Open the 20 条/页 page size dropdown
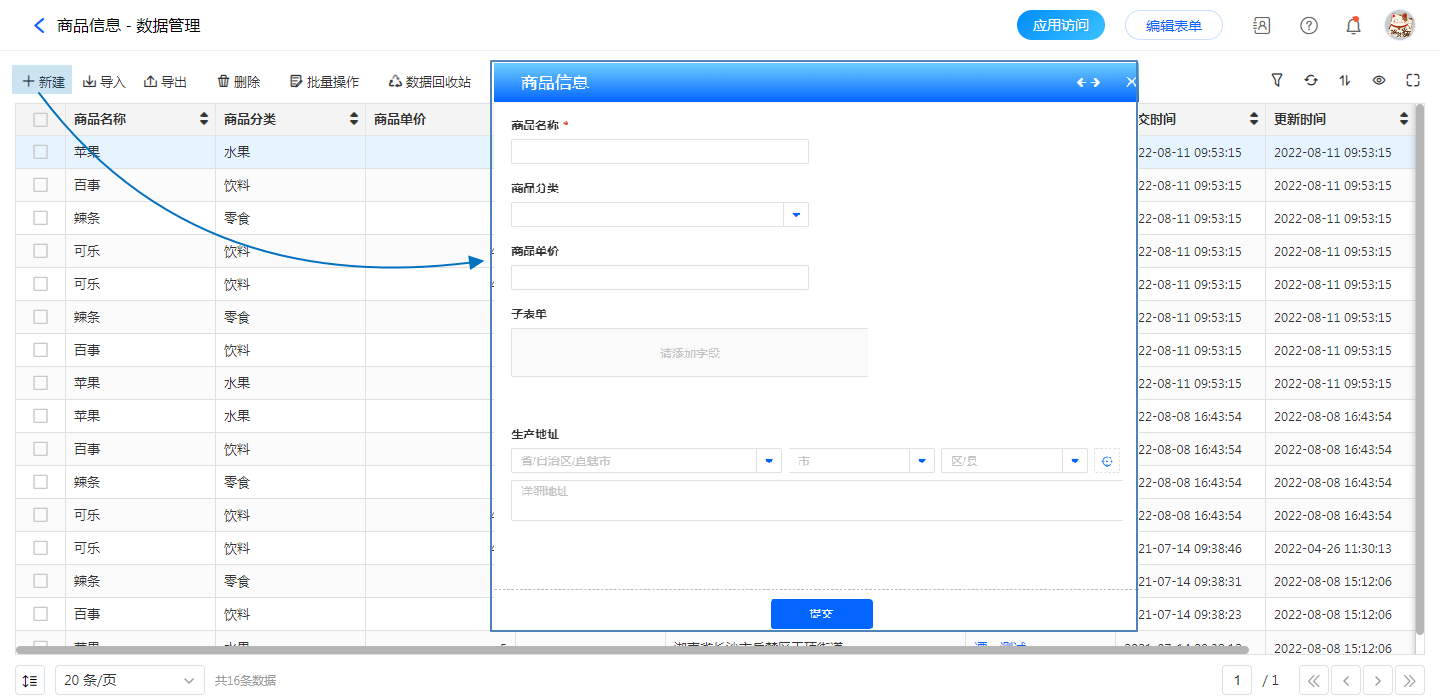The height and width of the screenshot is (700, 1440). tap(130, 680)
